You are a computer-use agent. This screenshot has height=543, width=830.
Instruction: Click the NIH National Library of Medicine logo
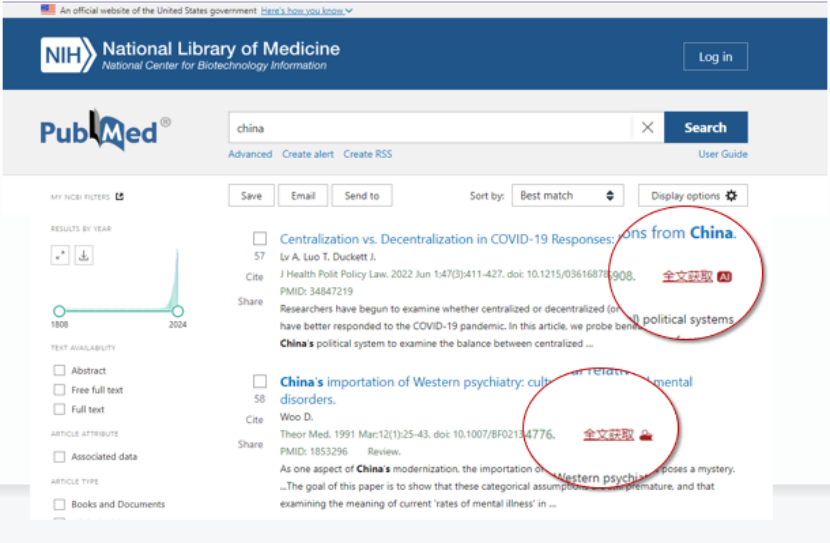190,56
